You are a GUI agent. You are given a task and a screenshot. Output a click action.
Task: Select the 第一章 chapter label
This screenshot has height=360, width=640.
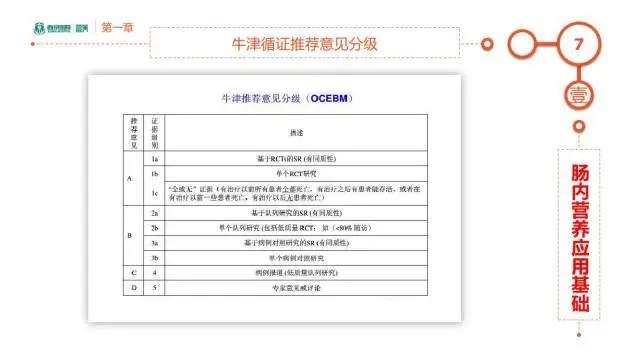tap(118, 27)
